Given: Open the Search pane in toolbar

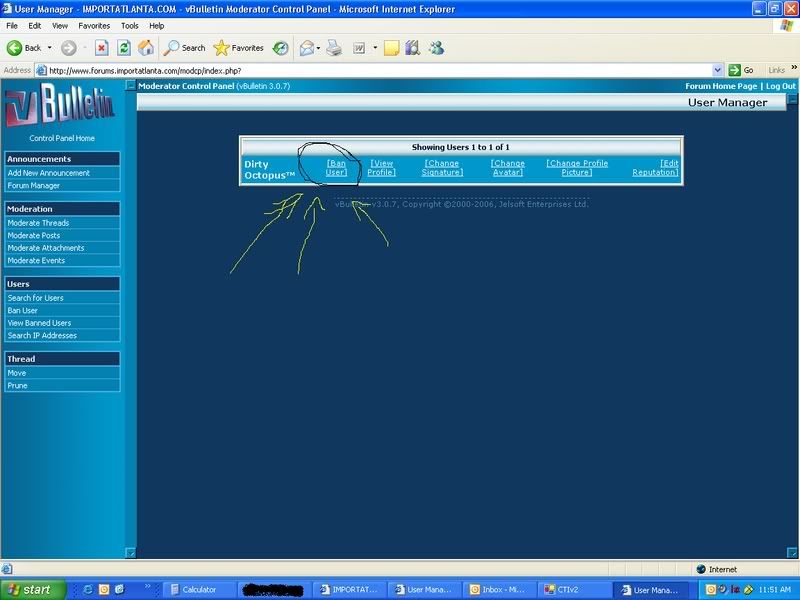Looking at the screenshot, I should [x=185, y=47].
